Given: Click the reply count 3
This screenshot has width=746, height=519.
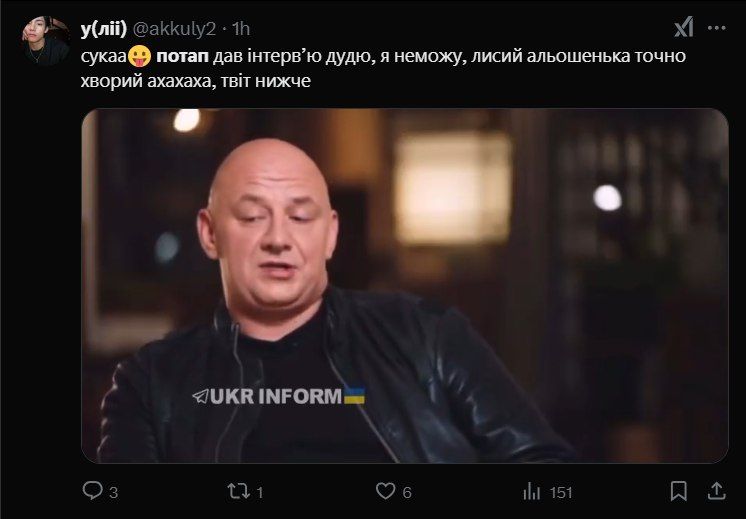Looking at the screenshot, I should 113,492.
